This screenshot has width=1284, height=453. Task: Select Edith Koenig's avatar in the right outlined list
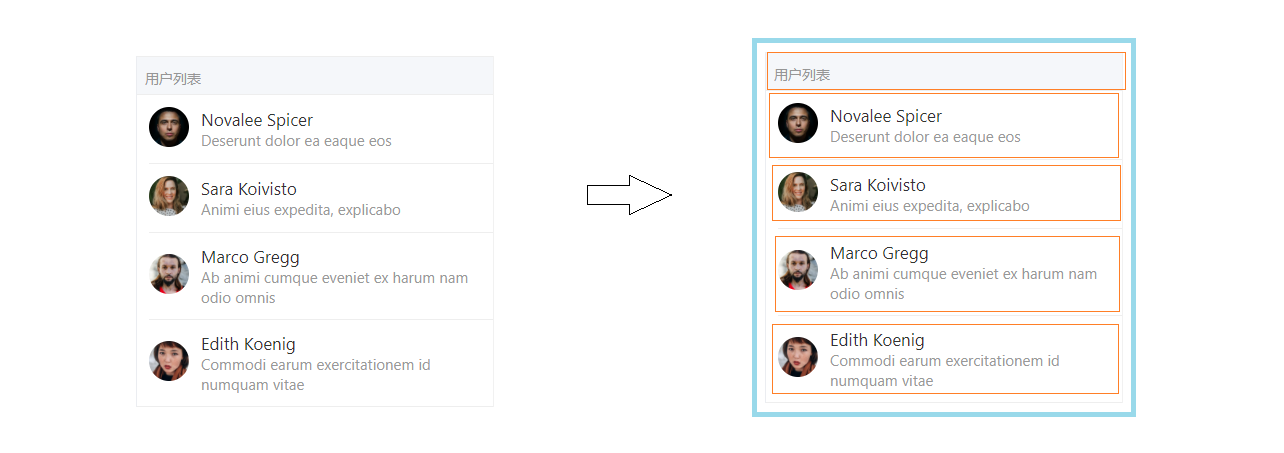(798, 356)
